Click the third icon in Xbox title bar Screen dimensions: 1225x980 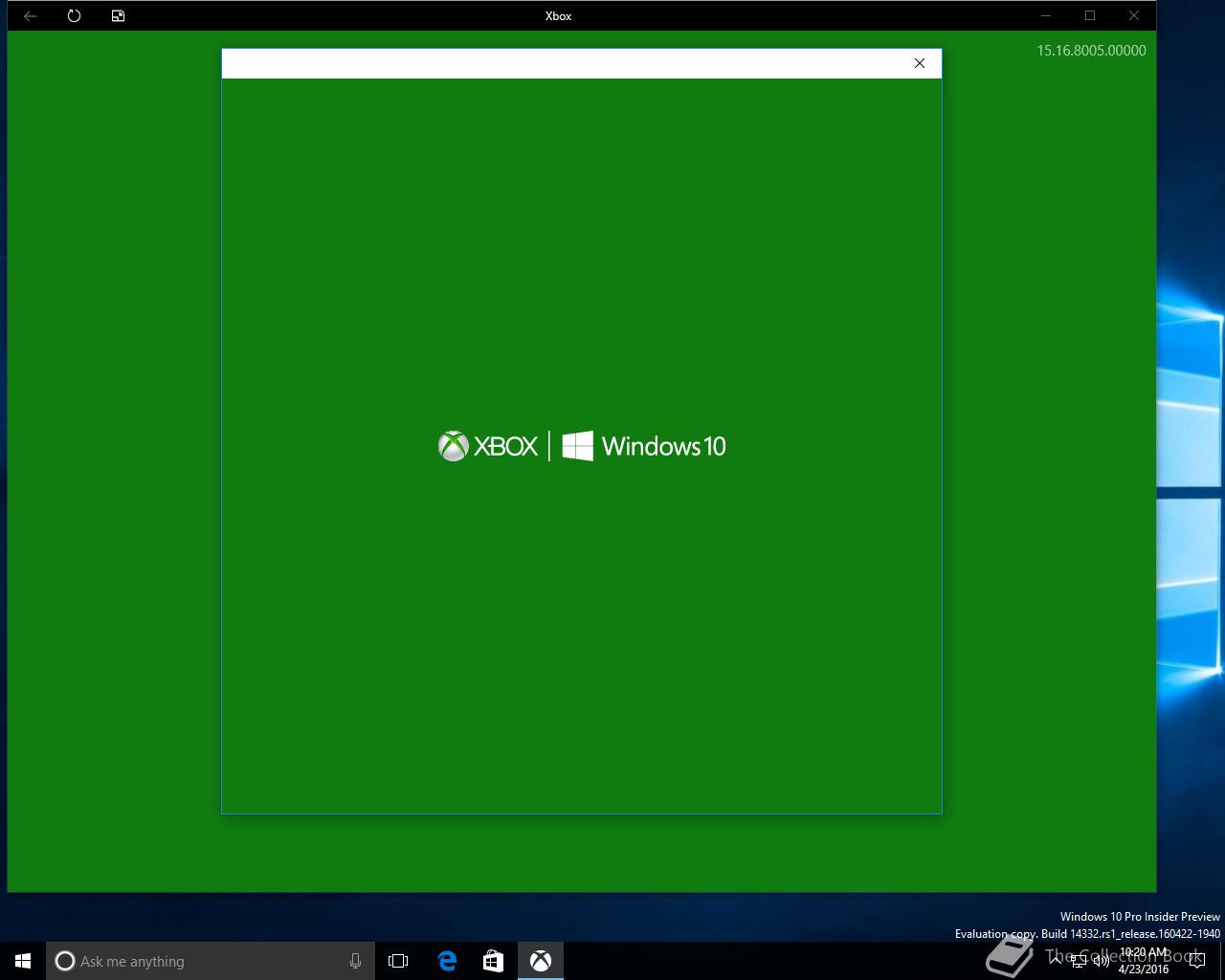[x=118, y=15]
